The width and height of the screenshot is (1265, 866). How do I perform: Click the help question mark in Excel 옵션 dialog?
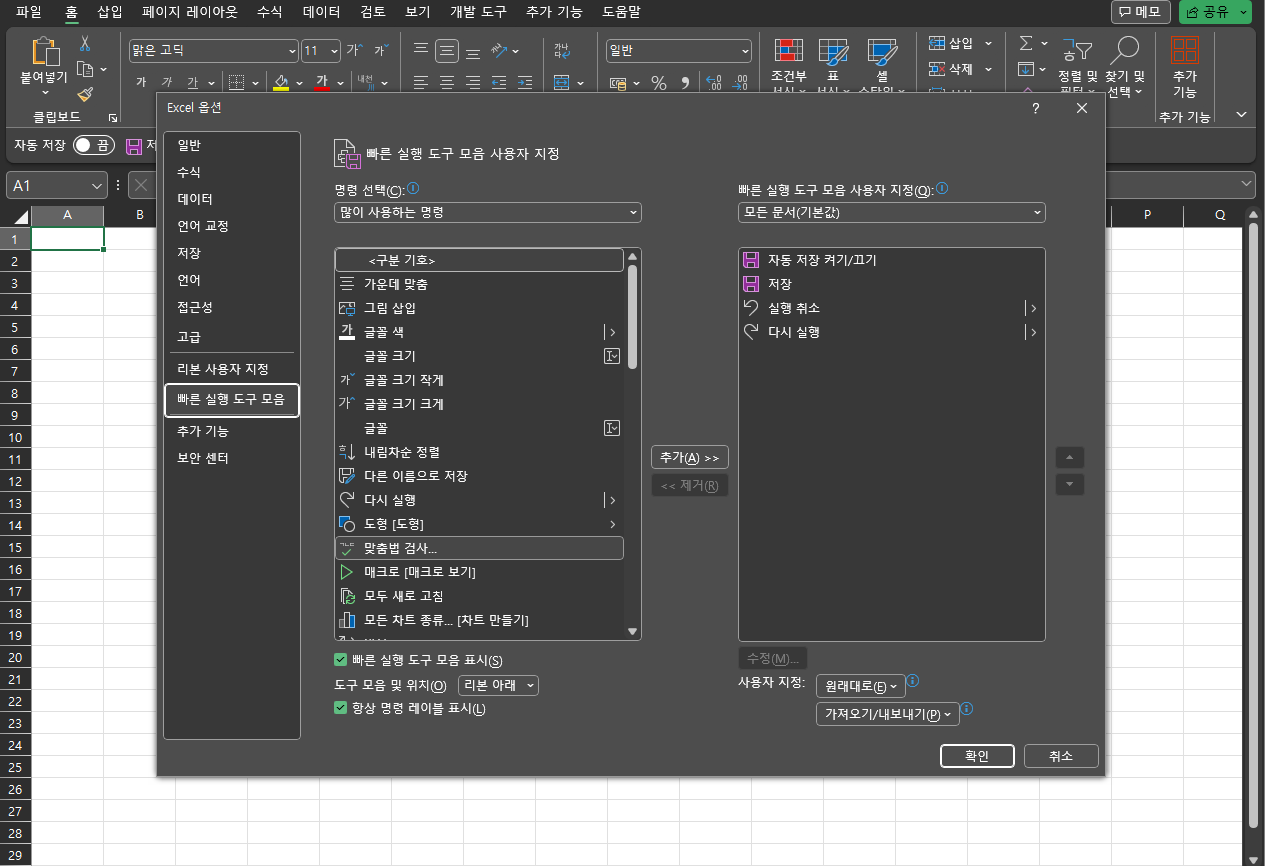[1035, 108]
